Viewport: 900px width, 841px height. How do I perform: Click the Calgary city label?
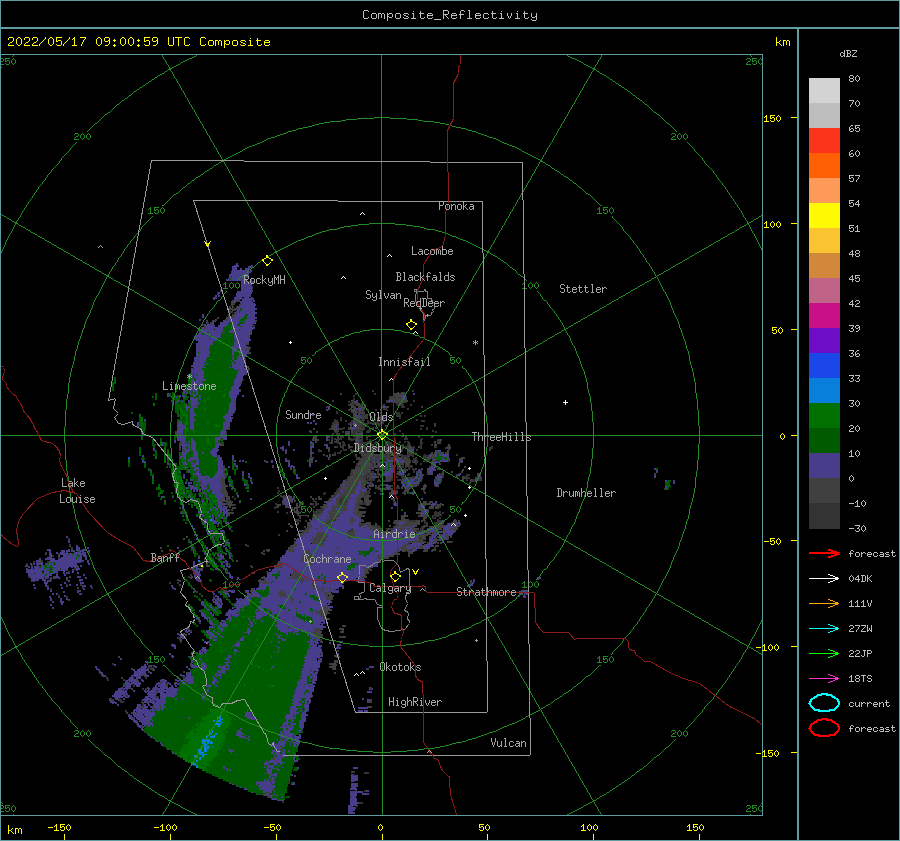click(x=390, y=588)
